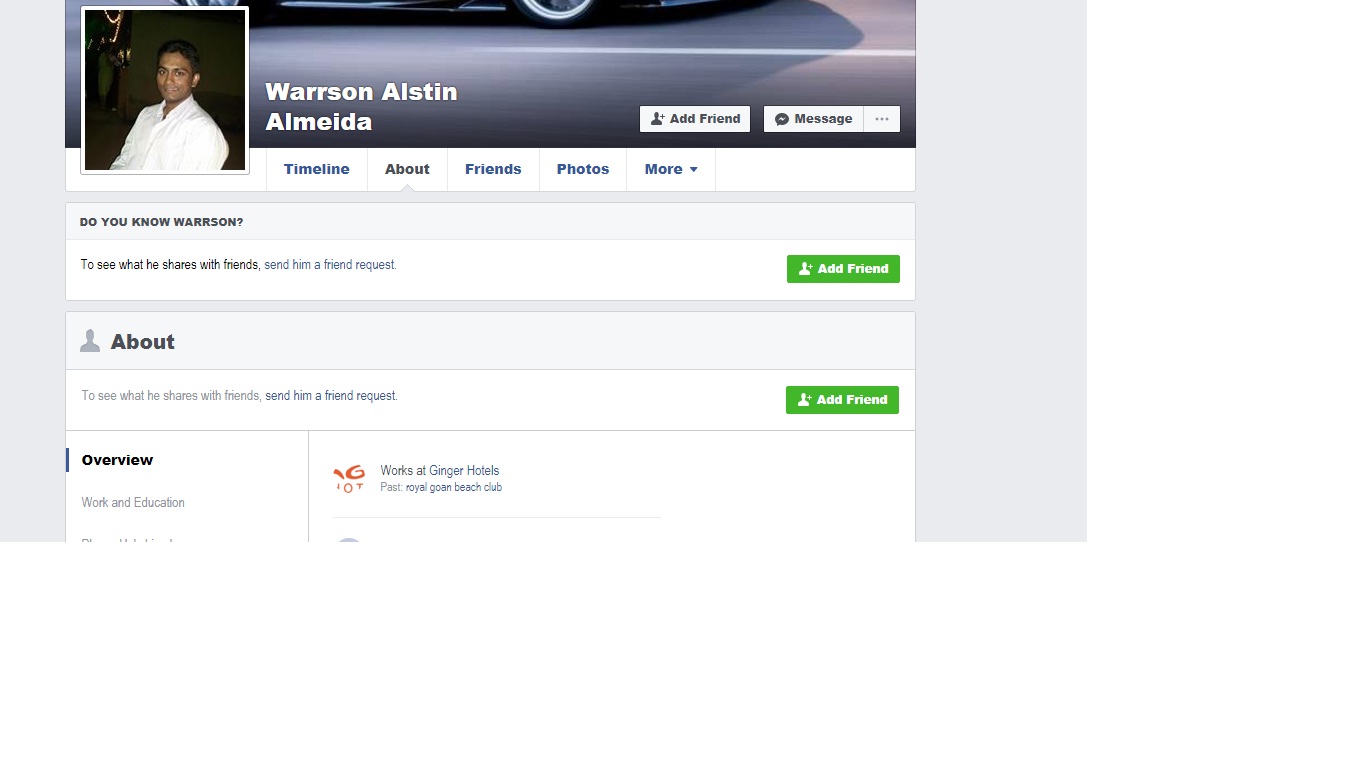The image size is (1352, 776).
Task: Open the Ginger Hotels link
Action: point(464,471)
